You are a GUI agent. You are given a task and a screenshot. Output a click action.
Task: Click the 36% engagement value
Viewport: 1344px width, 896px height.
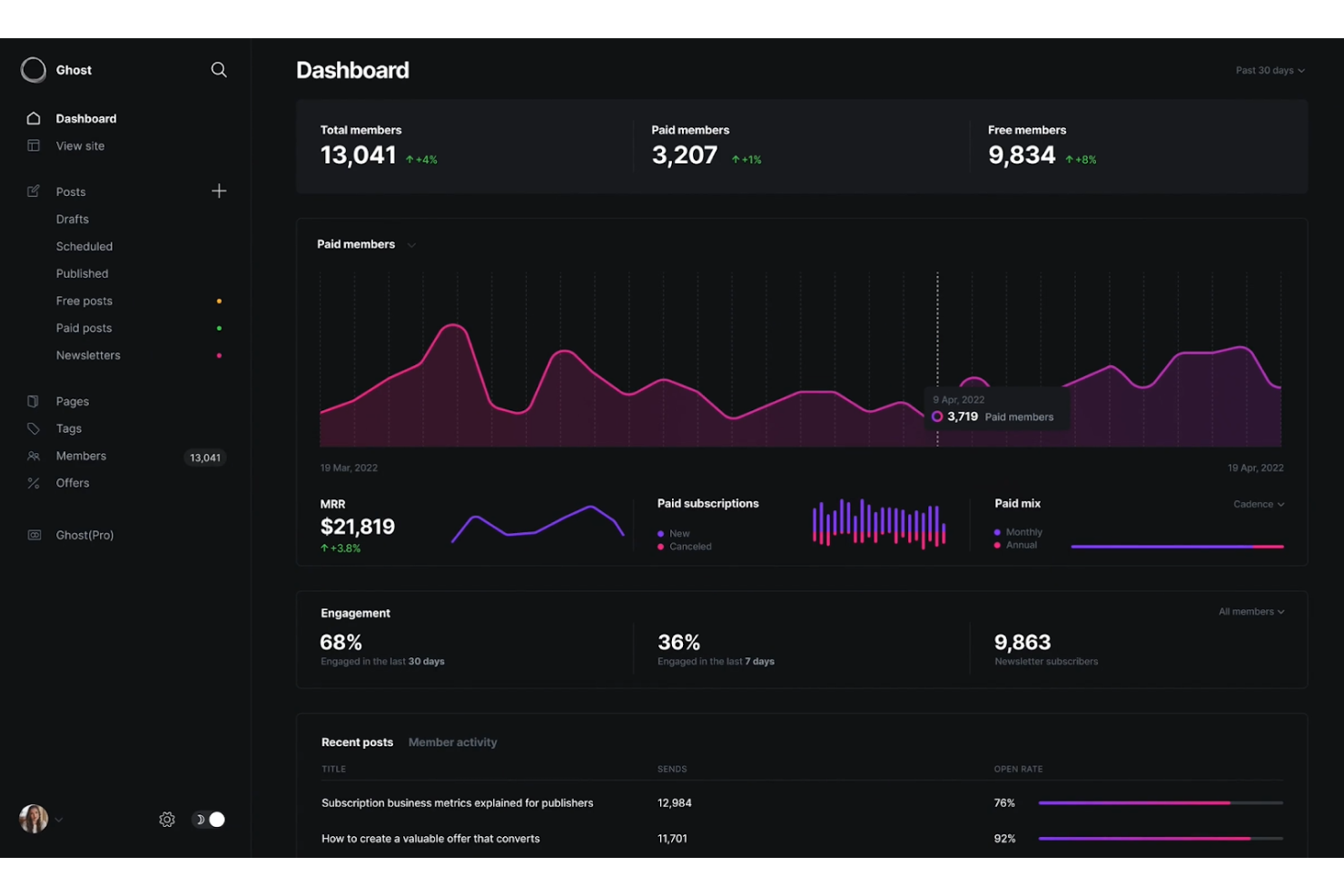click(678, 643)
